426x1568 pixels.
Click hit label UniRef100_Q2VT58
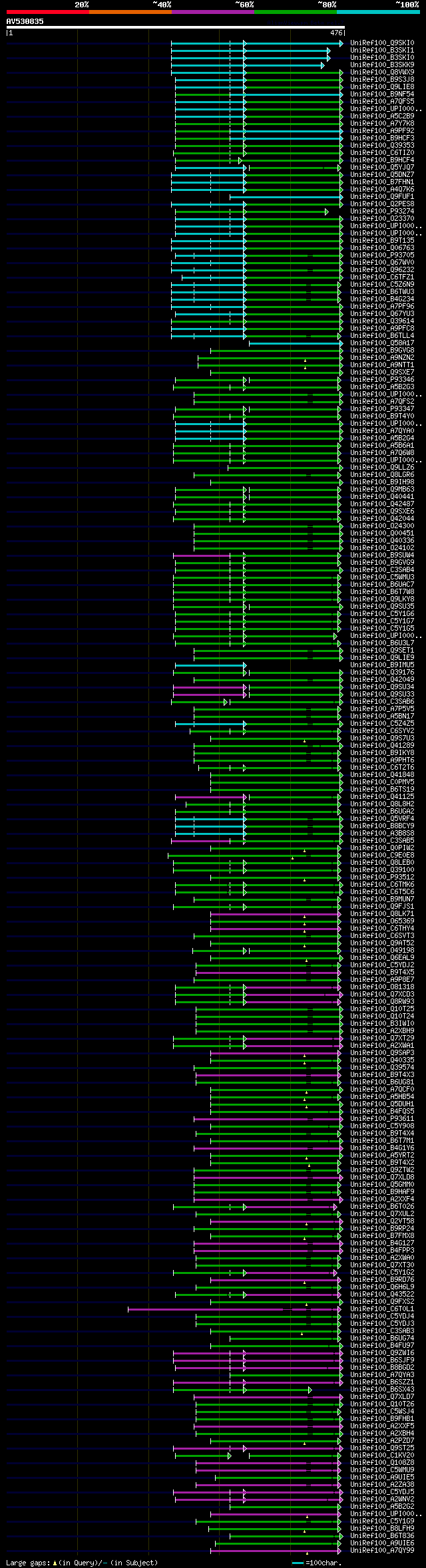tap(382, 1221)
